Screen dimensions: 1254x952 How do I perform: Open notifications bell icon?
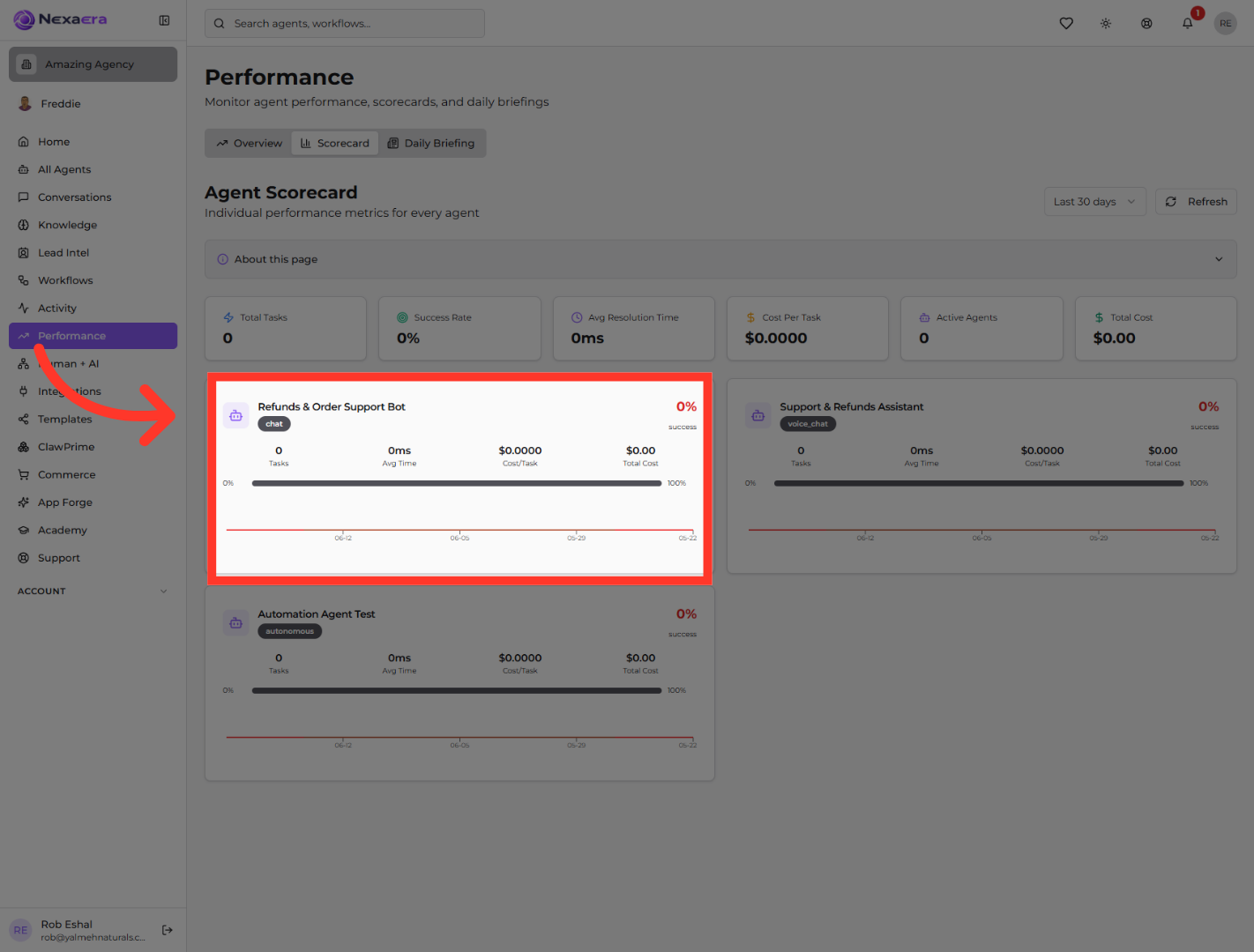pyautogui.click(x=1187, y=24)
